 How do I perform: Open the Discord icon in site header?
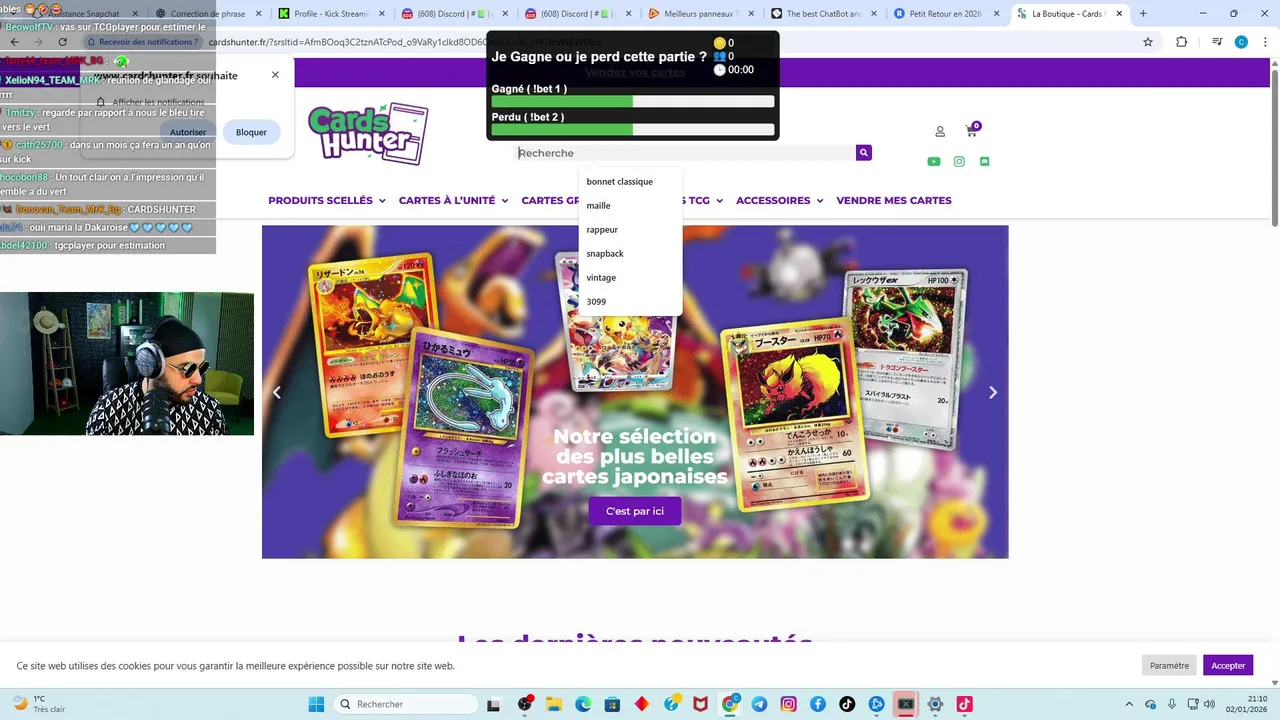(x=984, y=161)
